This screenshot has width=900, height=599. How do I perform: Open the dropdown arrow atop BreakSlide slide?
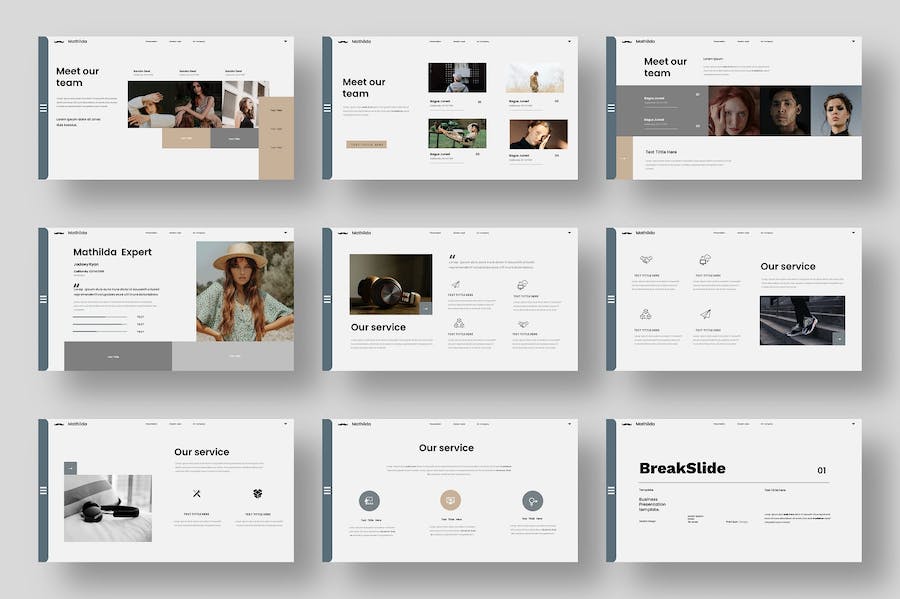point(853,424)
